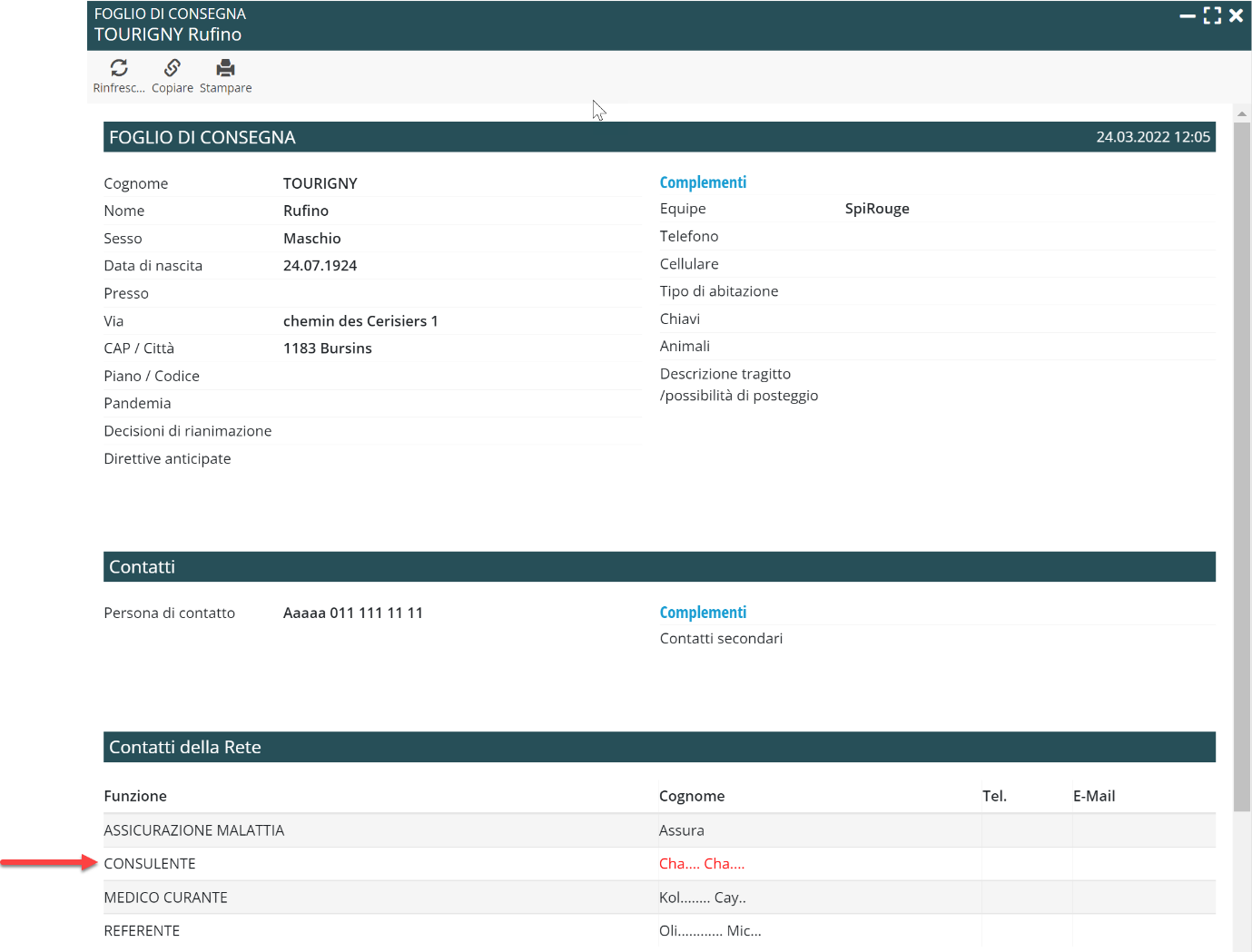The width and height of the screenshot is (1252, 952).
Task: Select the MEDICO CURANTE row
Action: click(x=165, y=898)
